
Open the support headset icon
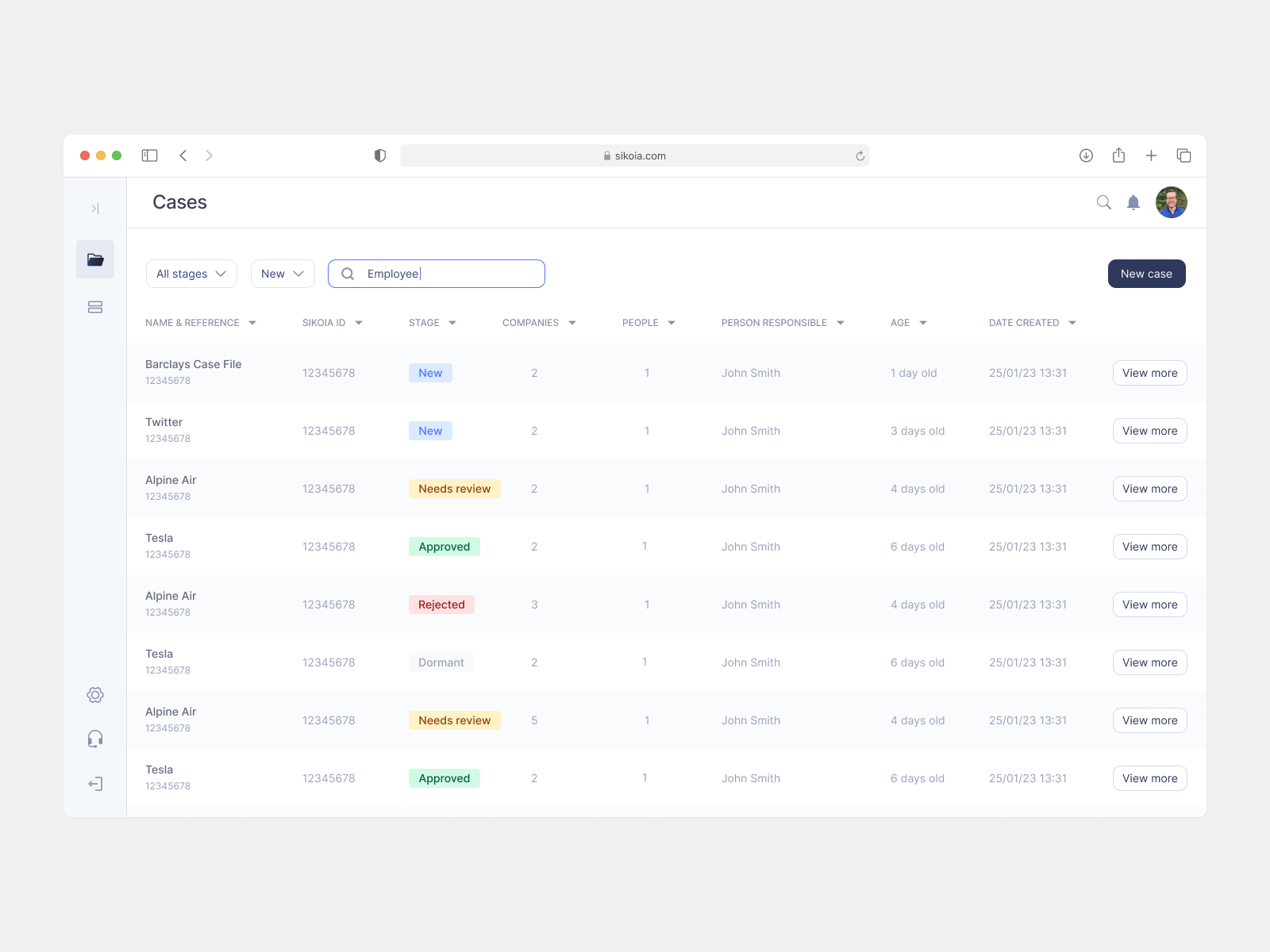pos(95,739)
